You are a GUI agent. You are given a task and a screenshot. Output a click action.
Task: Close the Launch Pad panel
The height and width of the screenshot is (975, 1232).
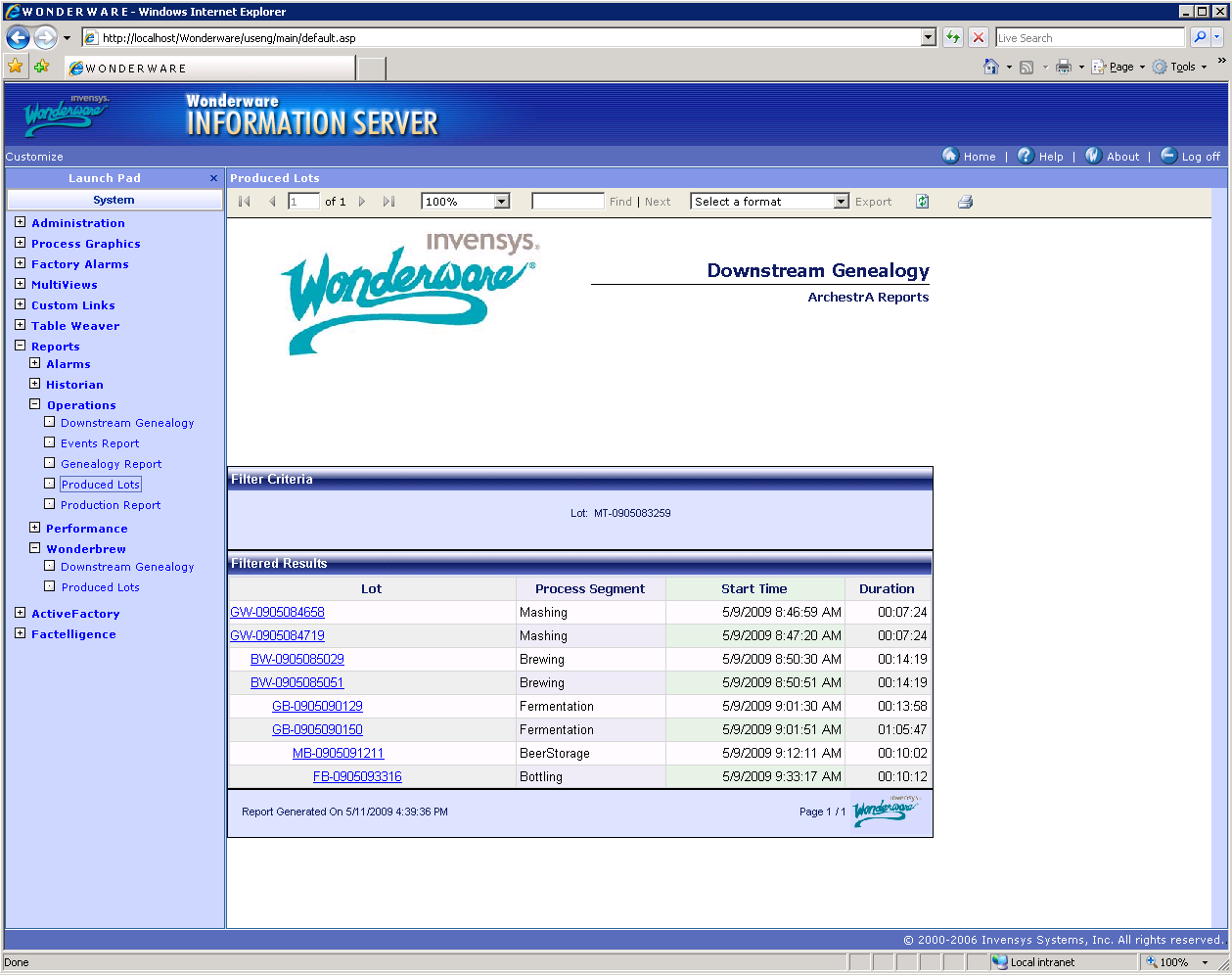point(213,178)
